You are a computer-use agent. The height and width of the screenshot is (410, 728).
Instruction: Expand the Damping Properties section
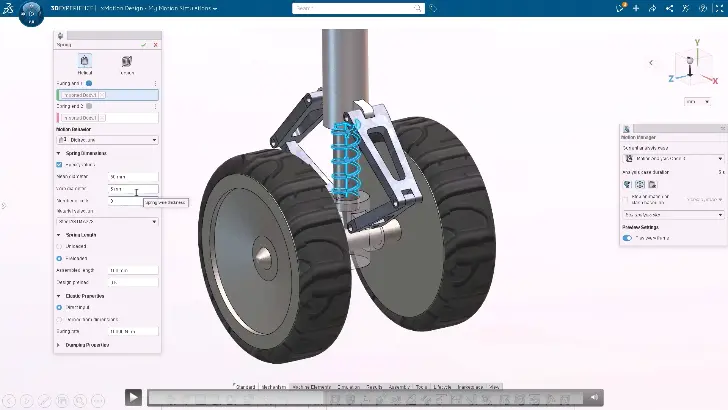pos(59,345)
